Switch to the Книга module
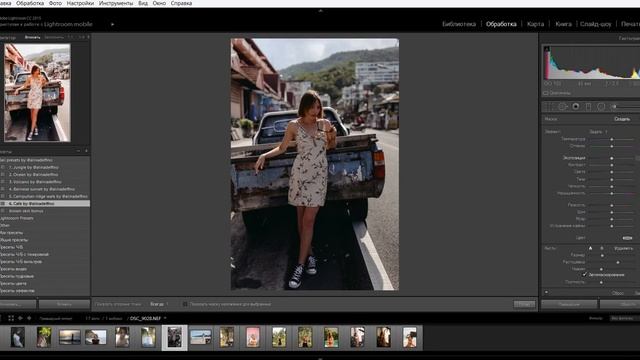 click(563, 24)
